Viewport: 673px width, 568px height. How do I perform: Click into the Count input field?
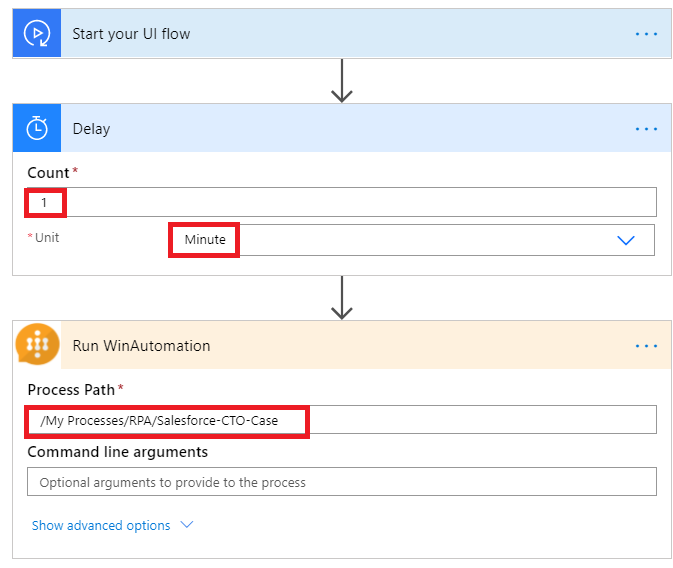[x=350, y=202]
